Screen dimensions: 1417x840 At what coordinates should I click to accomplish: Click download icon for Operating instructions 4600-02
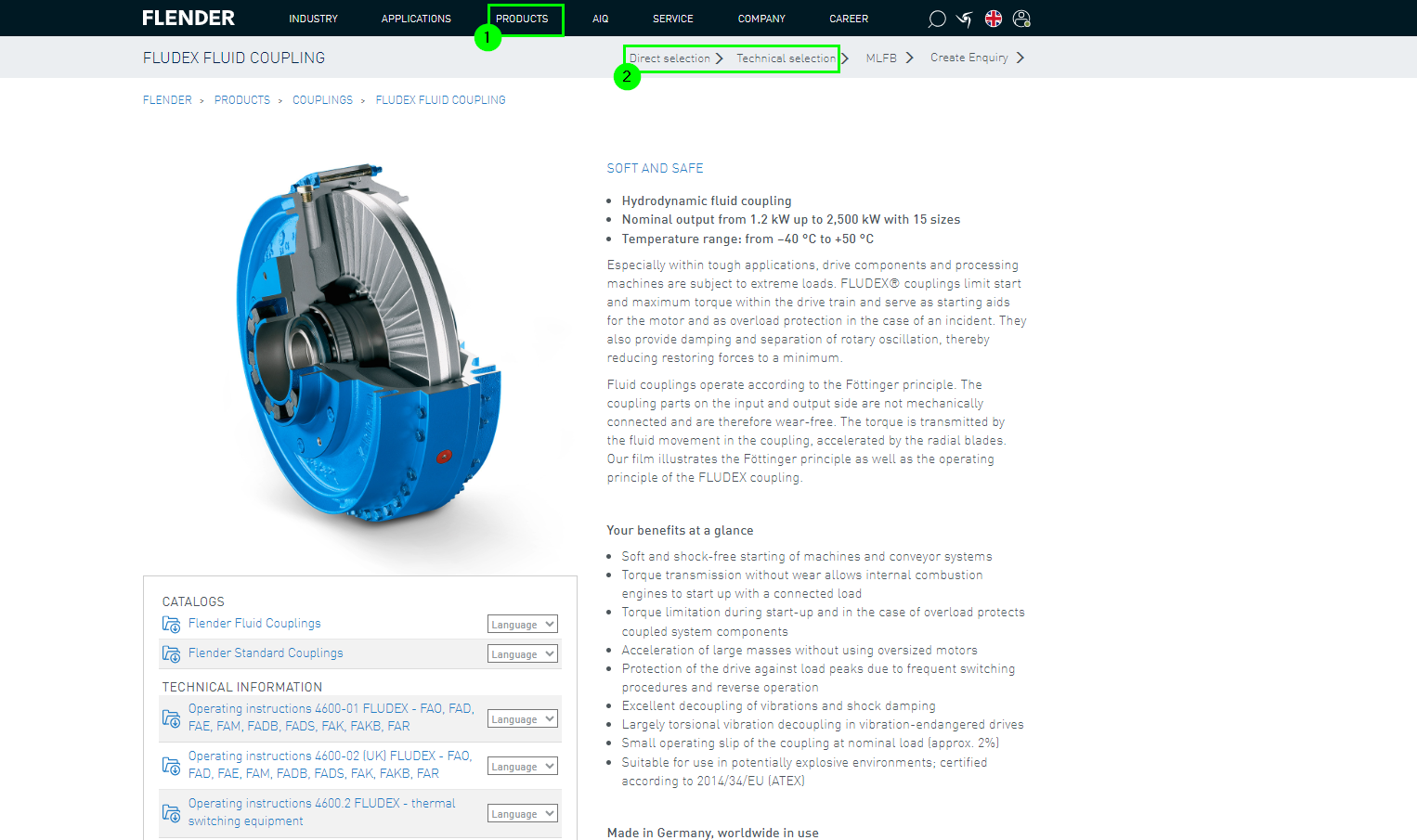171,766
